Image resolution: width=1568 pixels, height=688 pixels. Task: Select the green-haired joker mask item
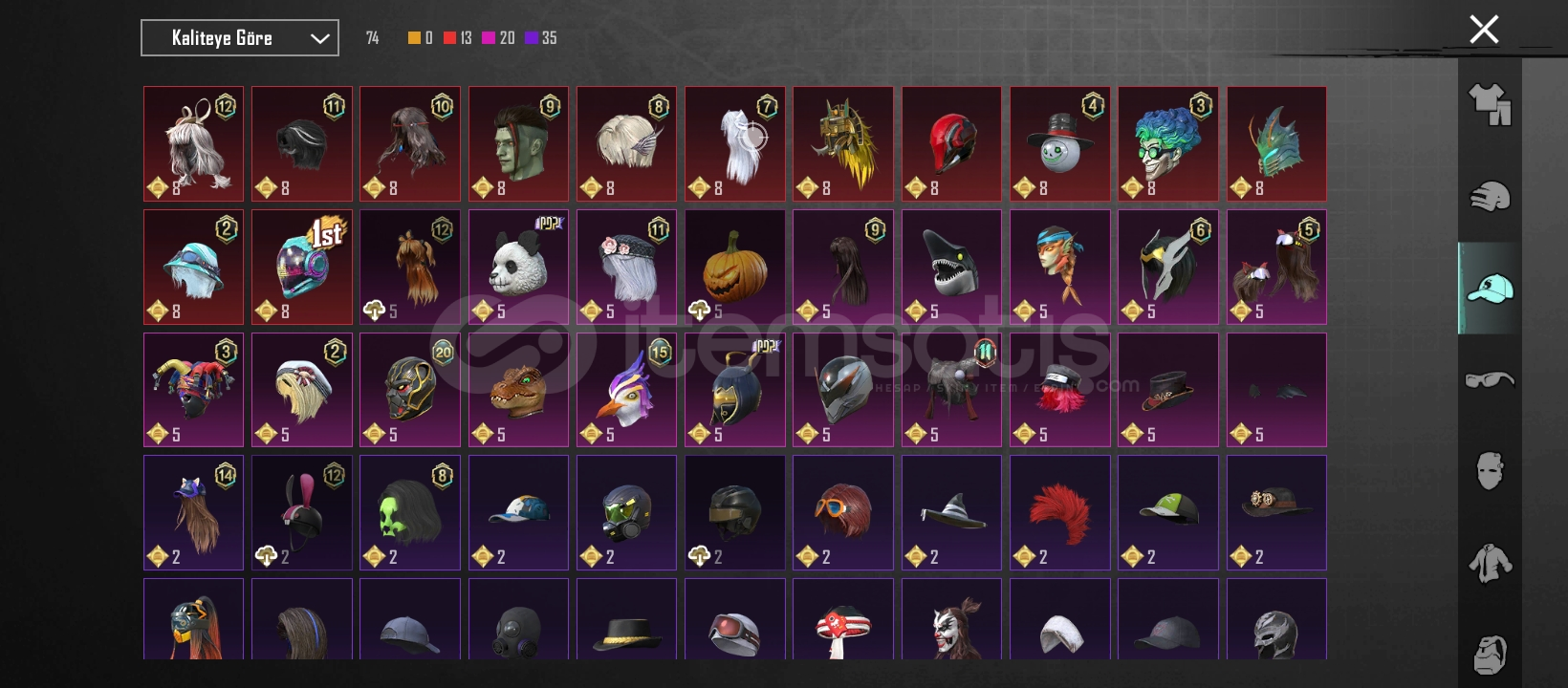pos(1167,144)
